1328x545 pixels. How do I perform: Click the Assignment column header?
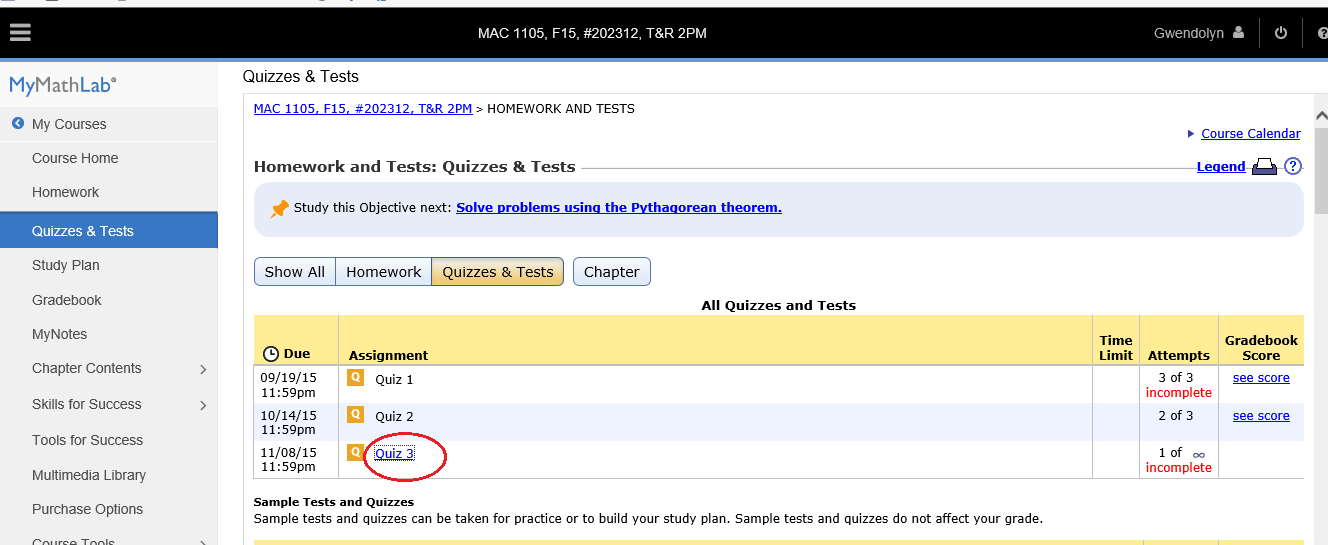click(x=388, y=355)
